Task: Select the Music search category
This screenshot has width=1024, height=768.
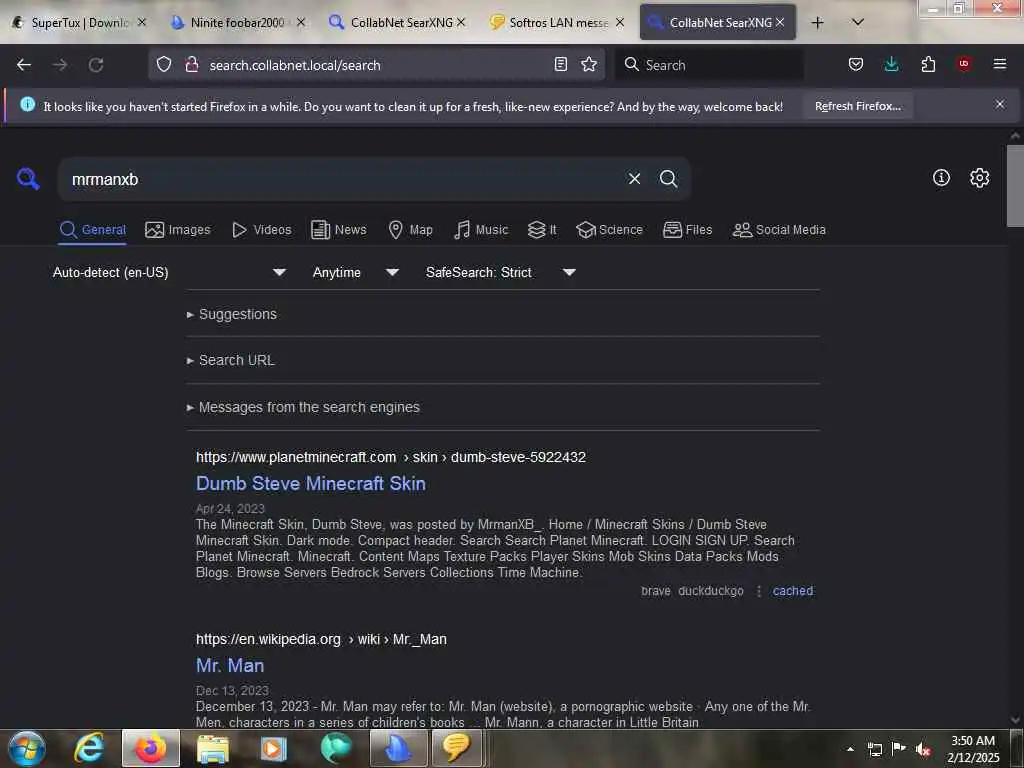Action: (x=481, y=230)
